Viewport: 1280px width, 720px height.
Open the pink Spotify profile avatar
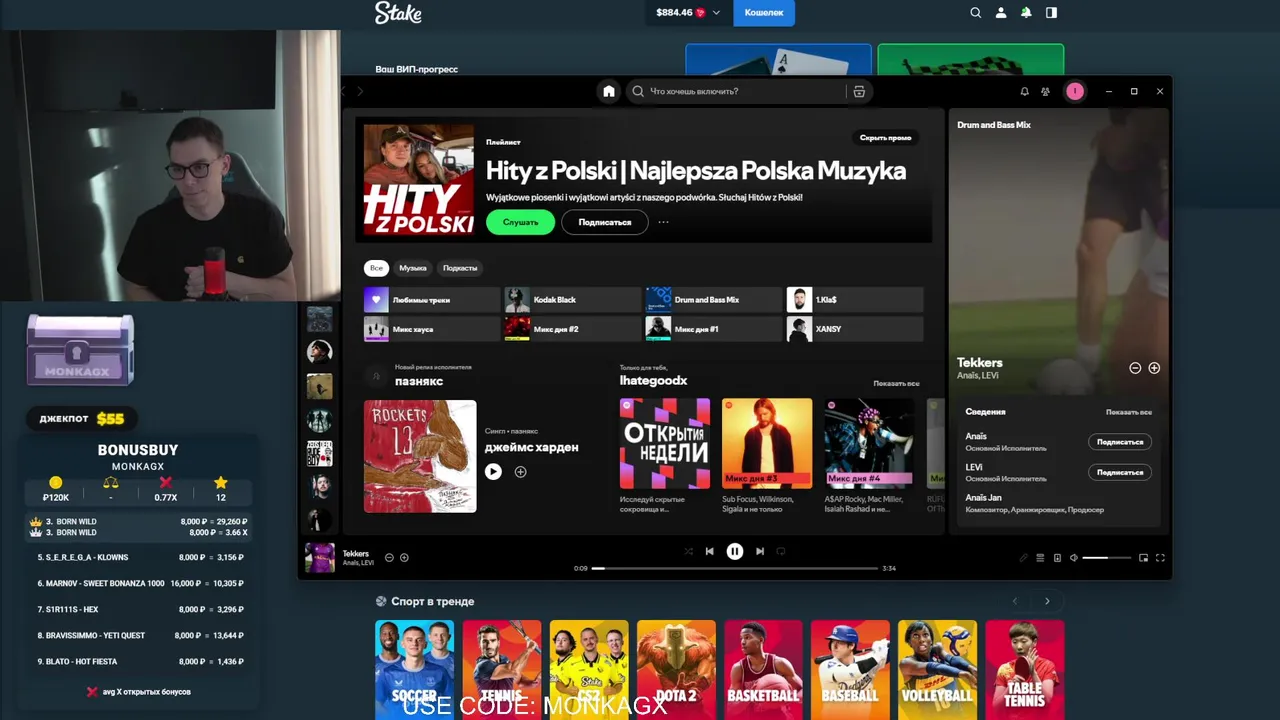click(x=1075, y=91)
